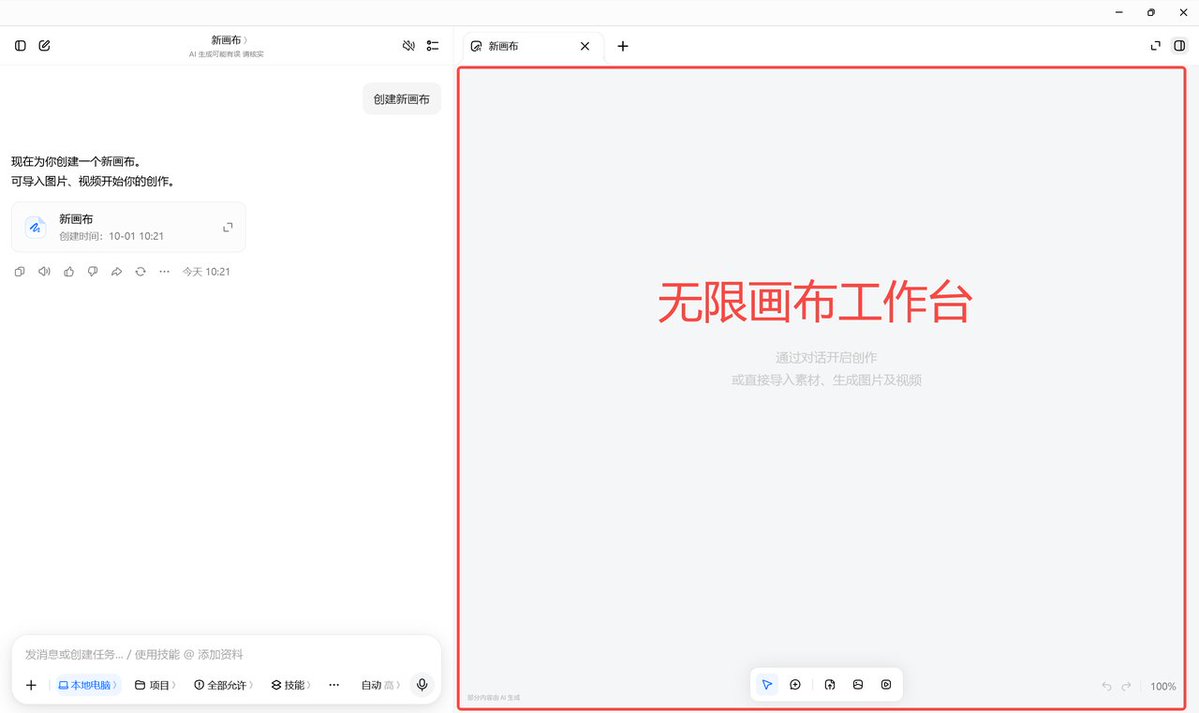Screen dimensions: 1199x713
Task: Toggle the muted speaker icon in chat header
Action: [x=408, y=46]
